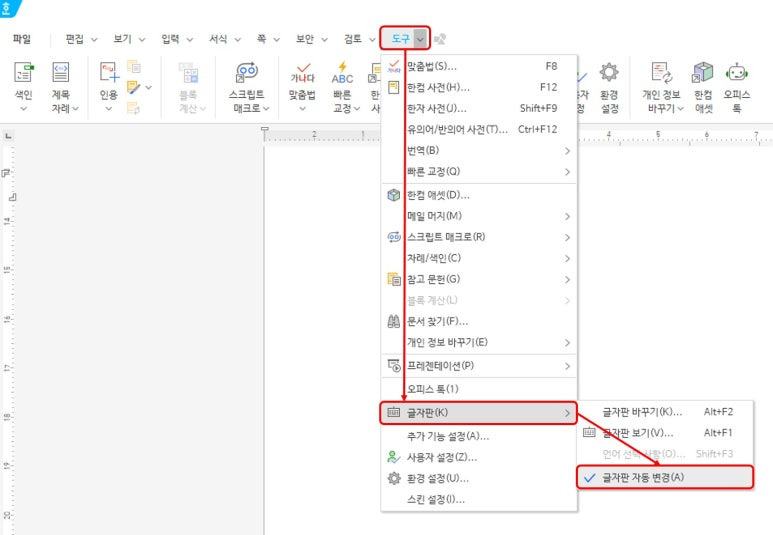Open the 참고 문헌(G) submenu
The image size is (773, 535).
point(479,279)
